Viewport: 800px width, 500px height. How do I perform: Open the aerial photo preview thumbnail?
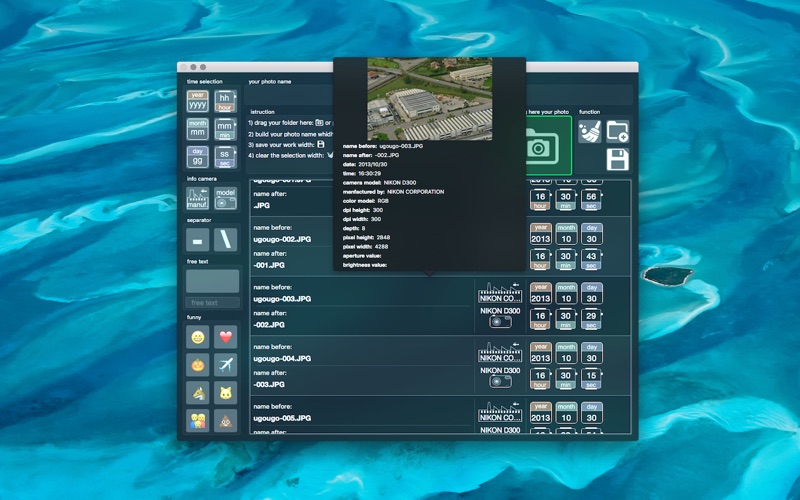tap(429, 98)
